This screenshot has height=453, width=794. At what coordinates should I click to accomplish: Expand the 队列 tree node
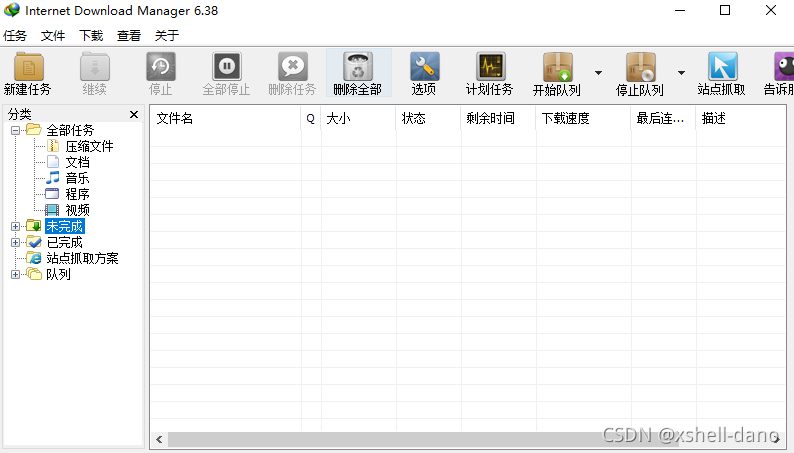(15, 274)
